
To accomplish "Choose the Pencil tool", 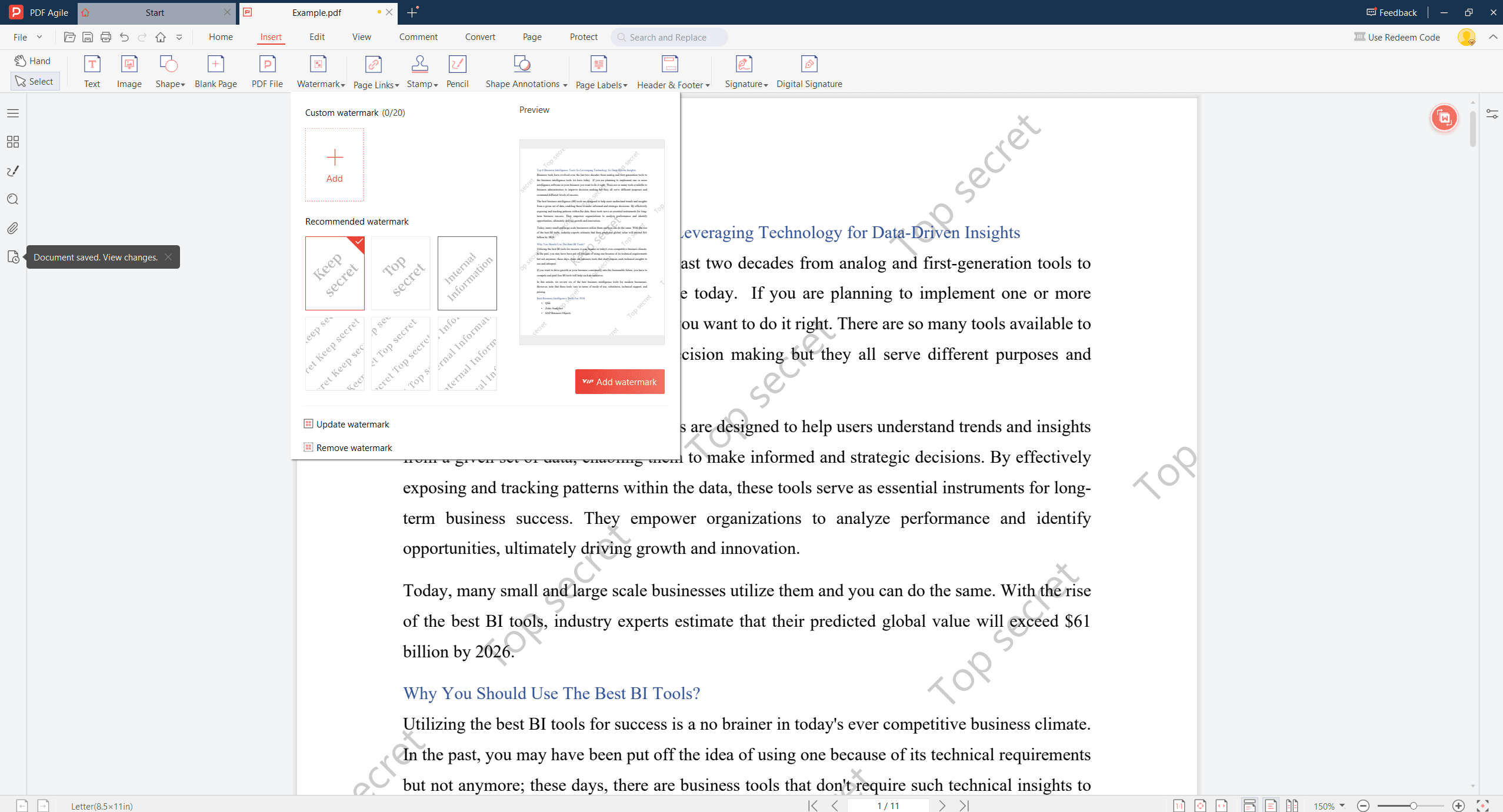I will pos(457,72).
